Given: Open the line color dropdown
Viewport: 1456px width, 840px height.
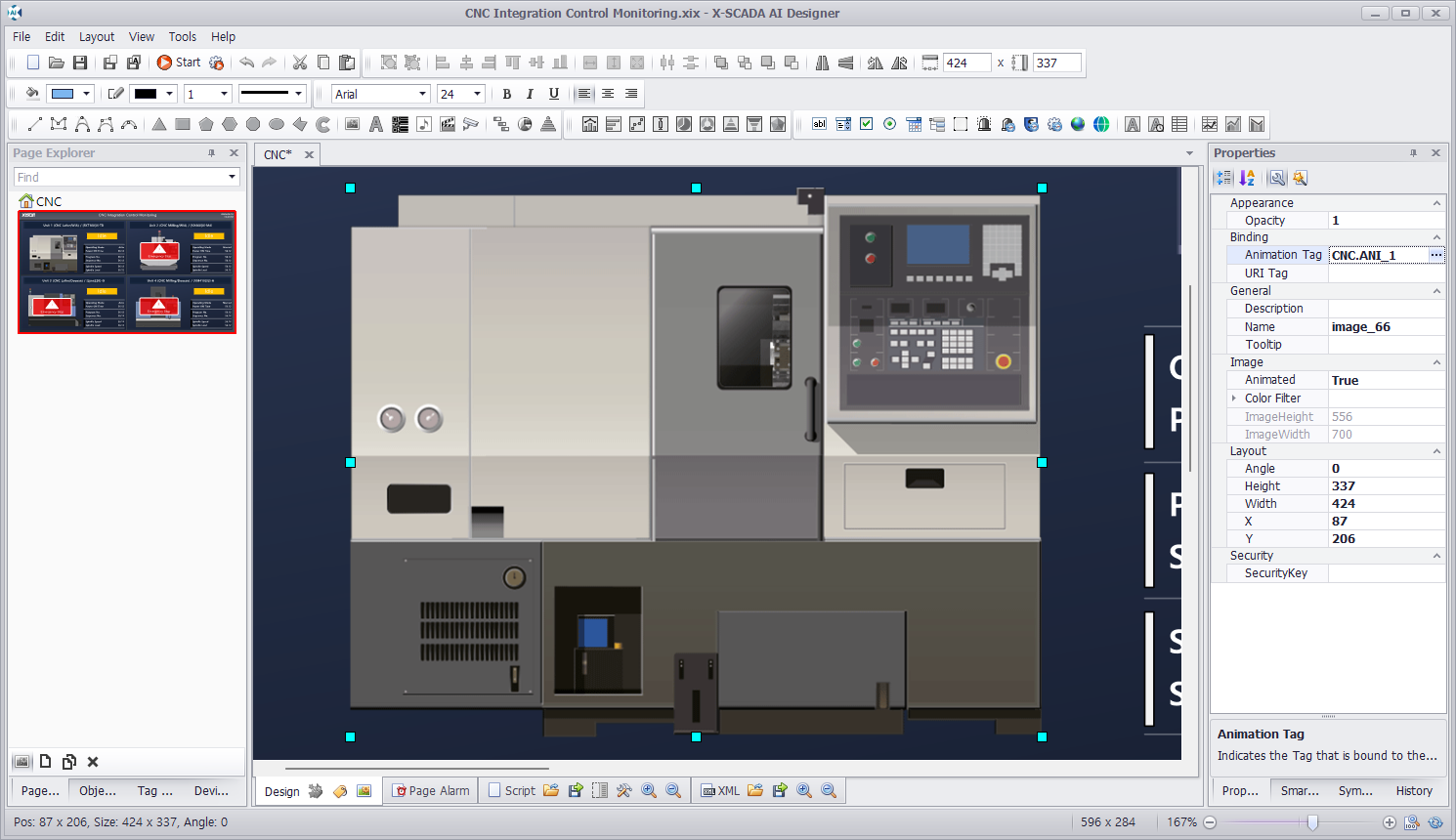Looking at the screenshot, I should point(169,94).
